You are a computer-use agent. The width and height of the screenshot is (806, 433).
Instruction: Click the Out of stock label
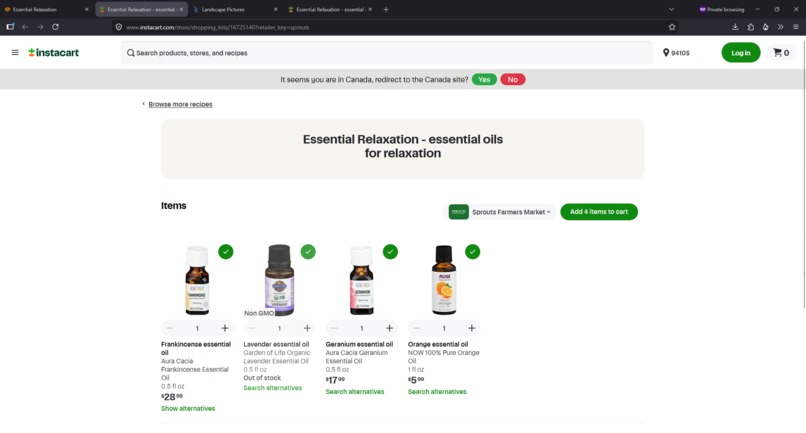(x=262, y=377)
